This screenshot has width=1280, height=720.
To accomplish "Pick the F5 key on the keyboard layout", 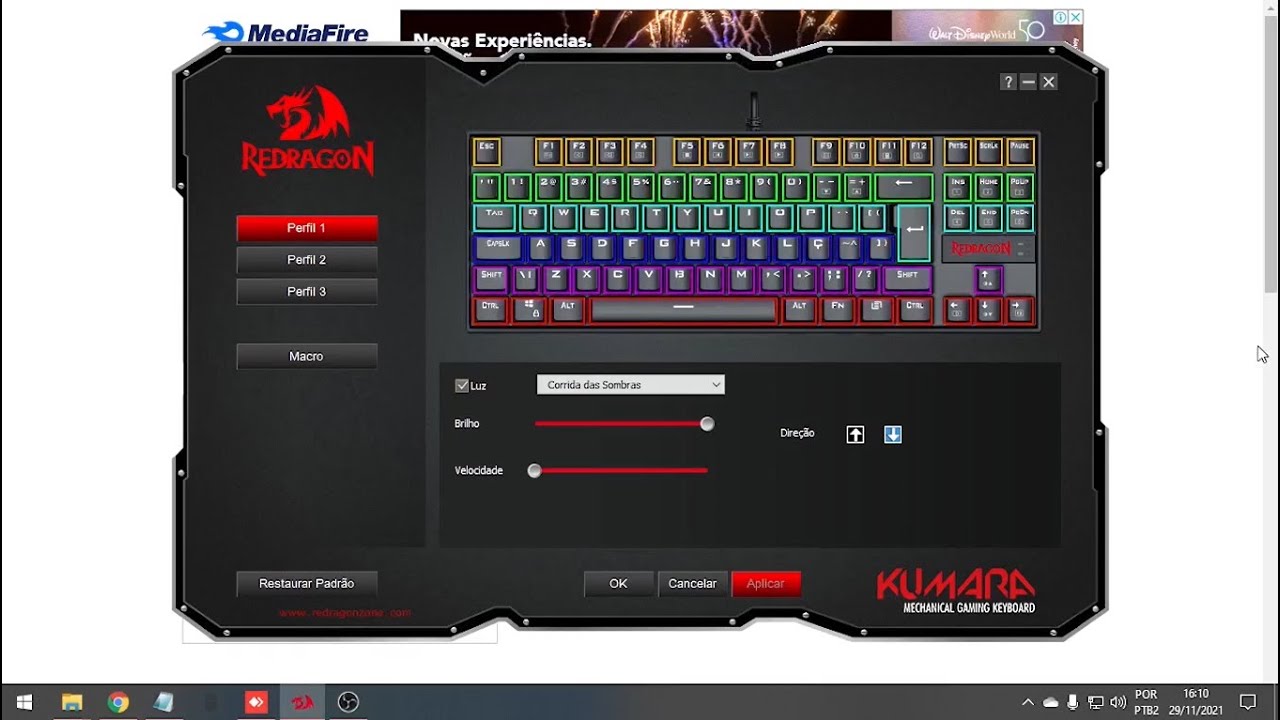I will click(687, 151).
